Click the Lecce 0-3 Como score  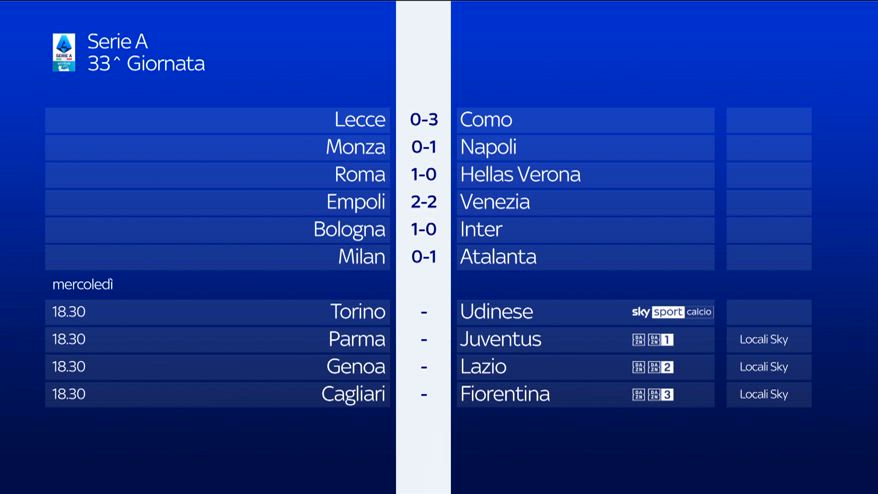(424, 119)
